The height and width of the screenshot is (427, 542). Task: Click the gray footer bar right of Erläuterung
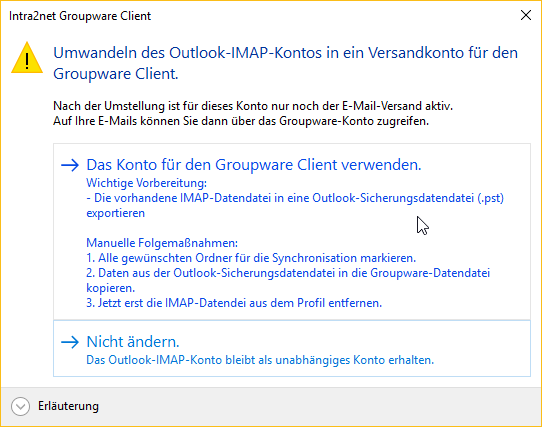(320, 406)
